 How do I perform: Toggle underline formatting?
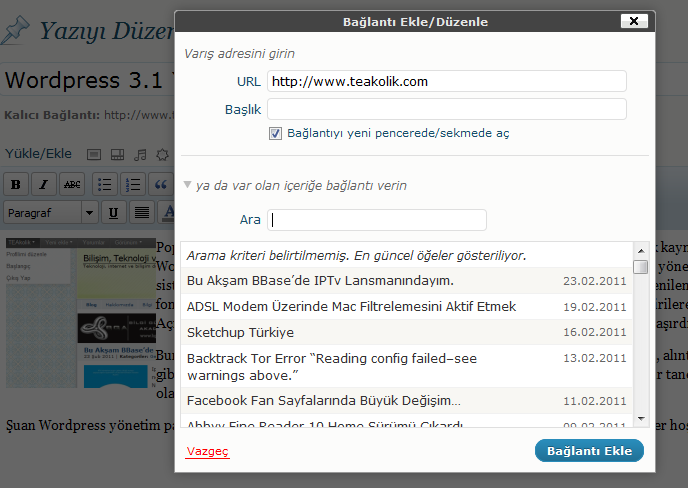pos(114,213)
